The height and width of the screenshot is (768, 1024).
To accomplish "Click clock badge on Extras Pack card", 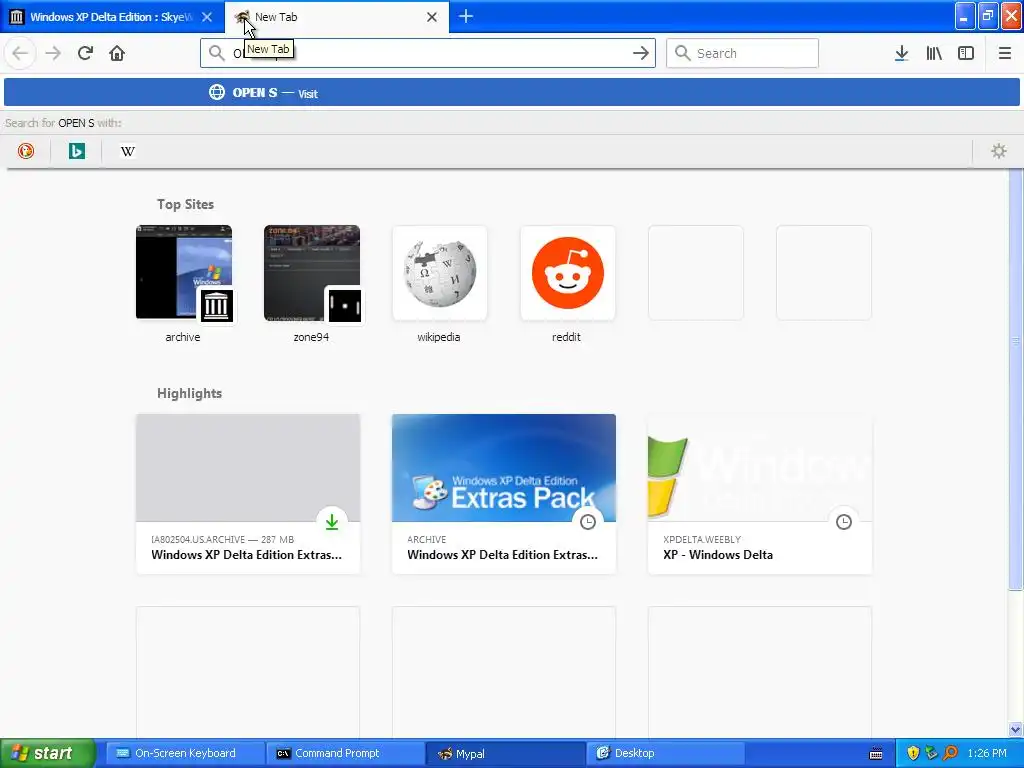I will point(588,522).
